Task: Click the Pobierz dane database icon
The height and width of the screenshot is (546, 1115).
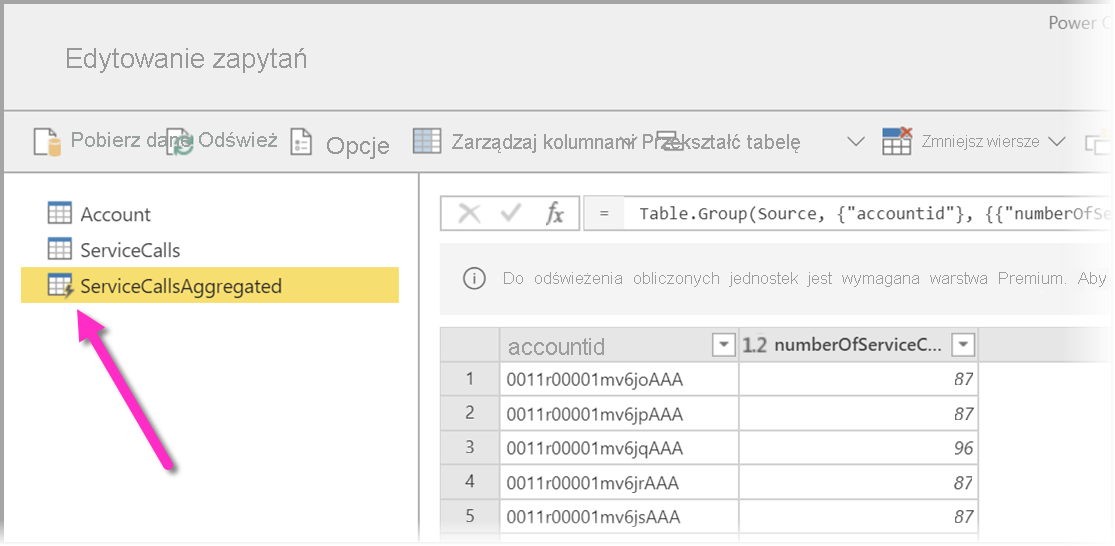Action: tap(48, 142)
